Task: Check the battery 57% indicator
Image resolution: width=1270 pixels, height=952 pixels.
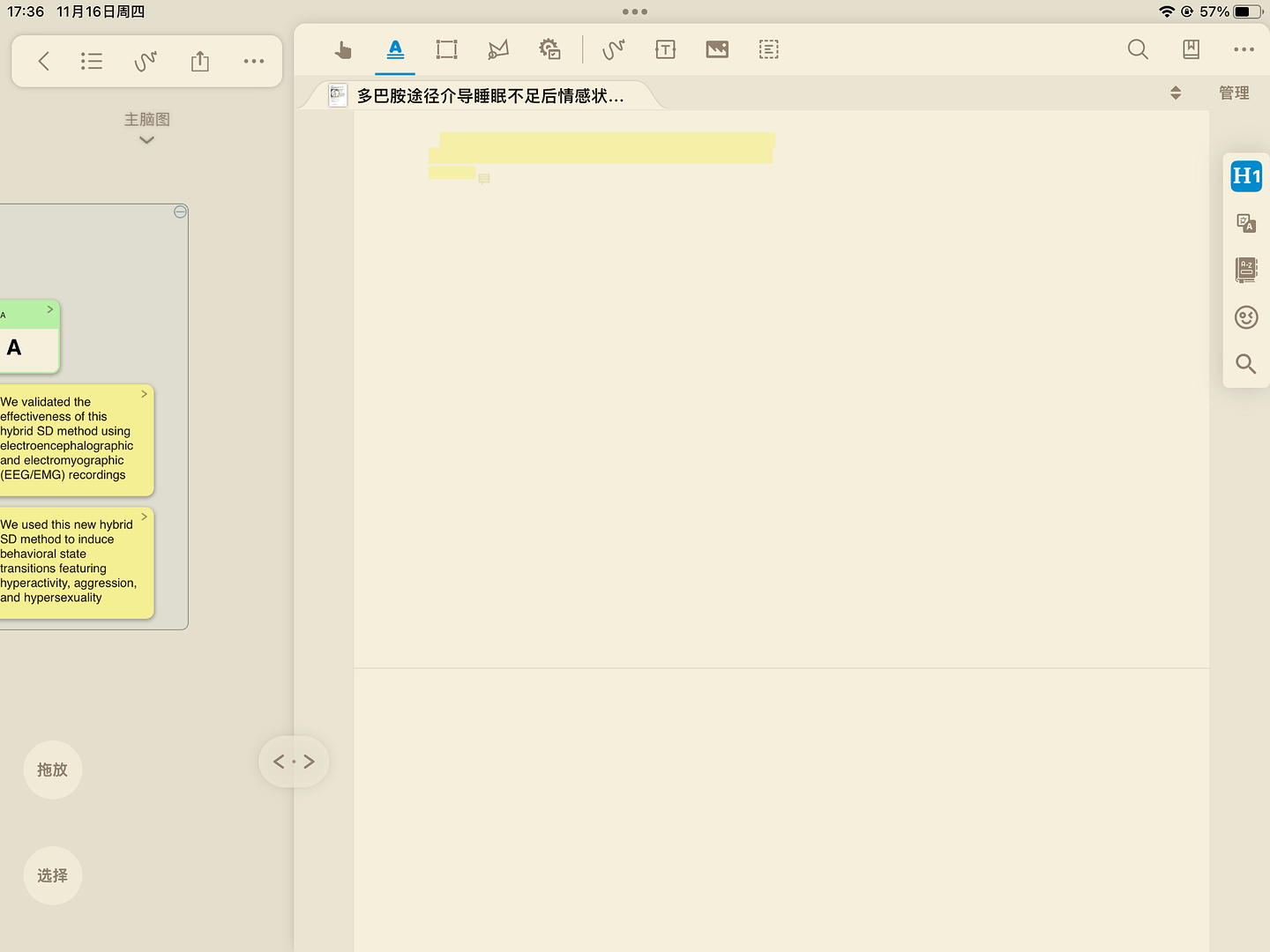Action: click(1230, 11)
